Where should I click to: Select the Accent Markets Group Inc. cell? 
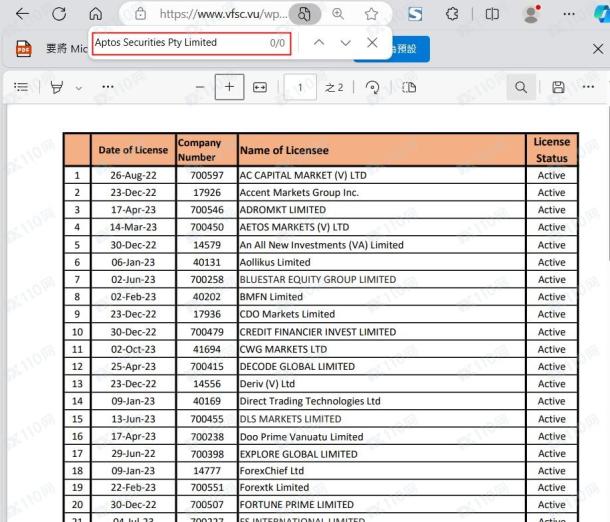[382, 193]
